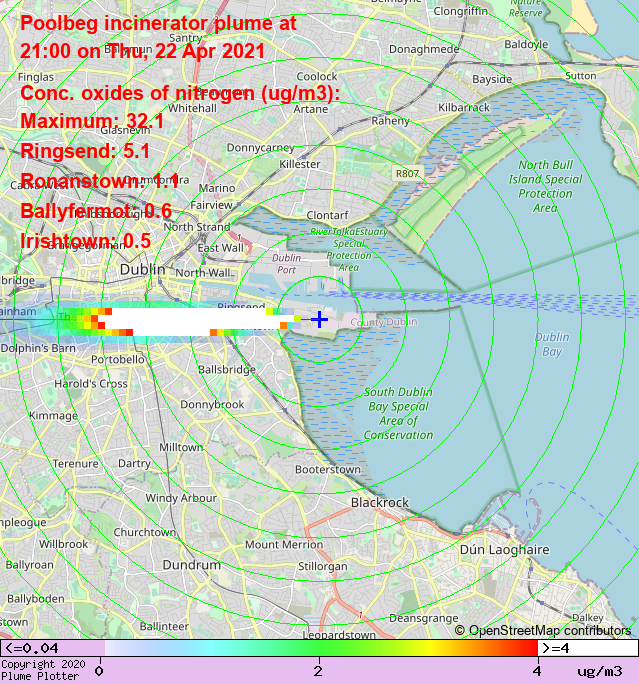
Task: Click the 'Ballyfermot: 0.6' reading
Action: pyautogui.click(x=96, y=211)
